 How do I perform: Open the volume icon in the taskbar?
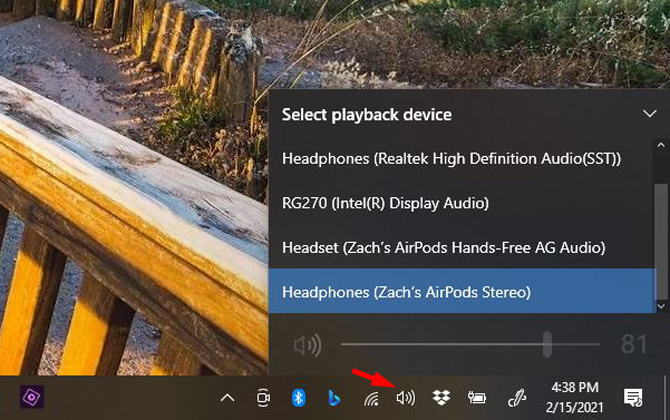tap(405, 398)
